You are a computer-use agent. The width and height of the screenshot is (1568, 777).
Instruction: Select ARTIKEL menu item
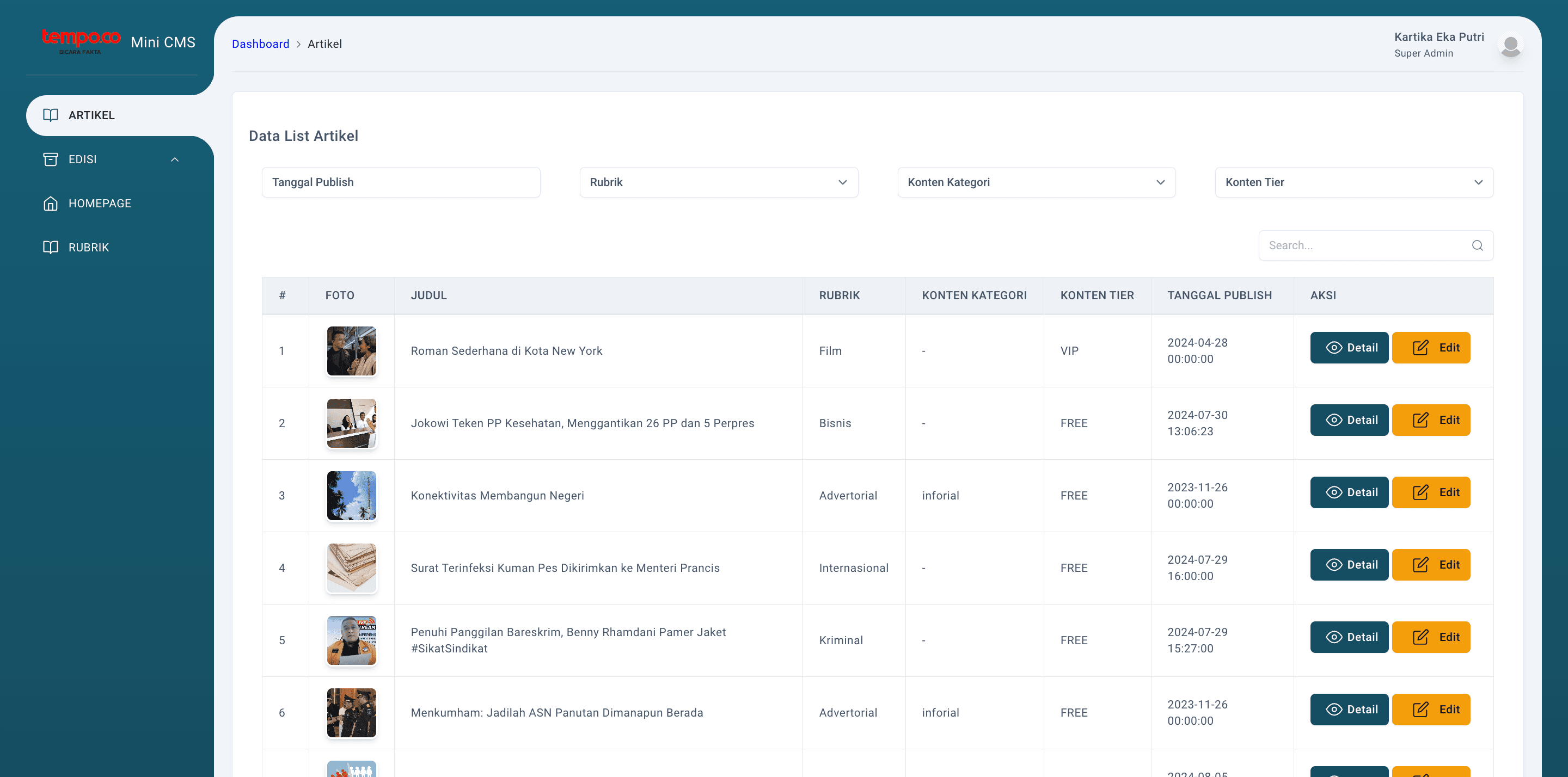pyautogui.click(x=119, y=115)
